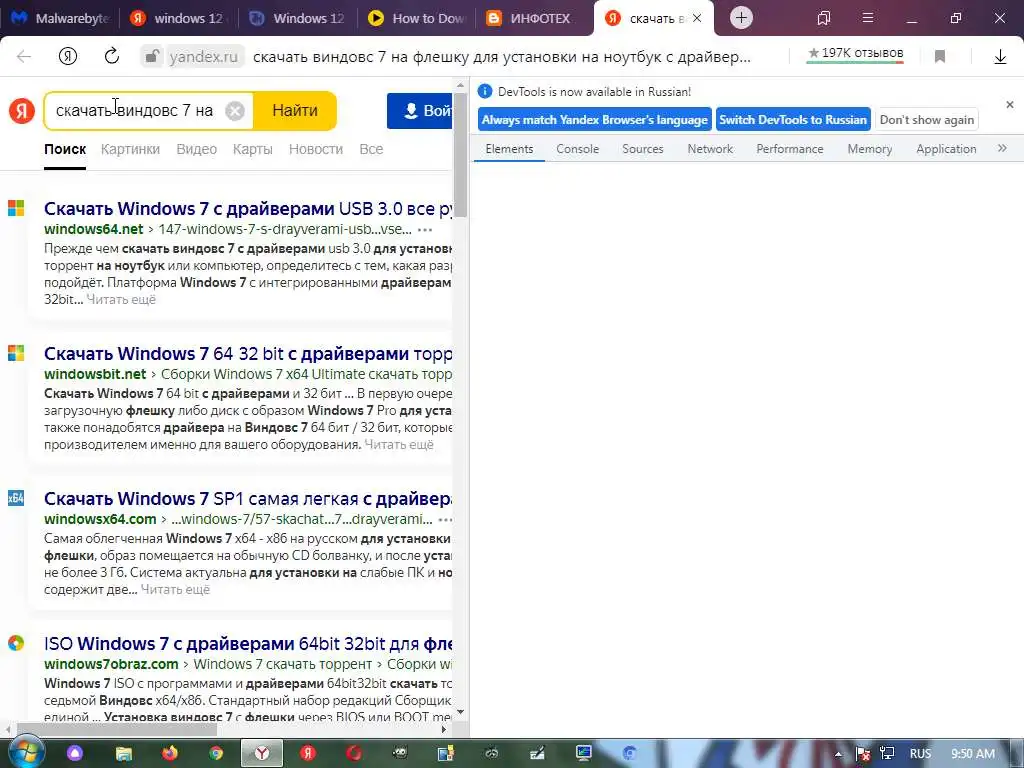The width and height of the screenshot is (1024, 768).
Task: Click the Yandex logo beside search box
Action: tap(22, 110)
